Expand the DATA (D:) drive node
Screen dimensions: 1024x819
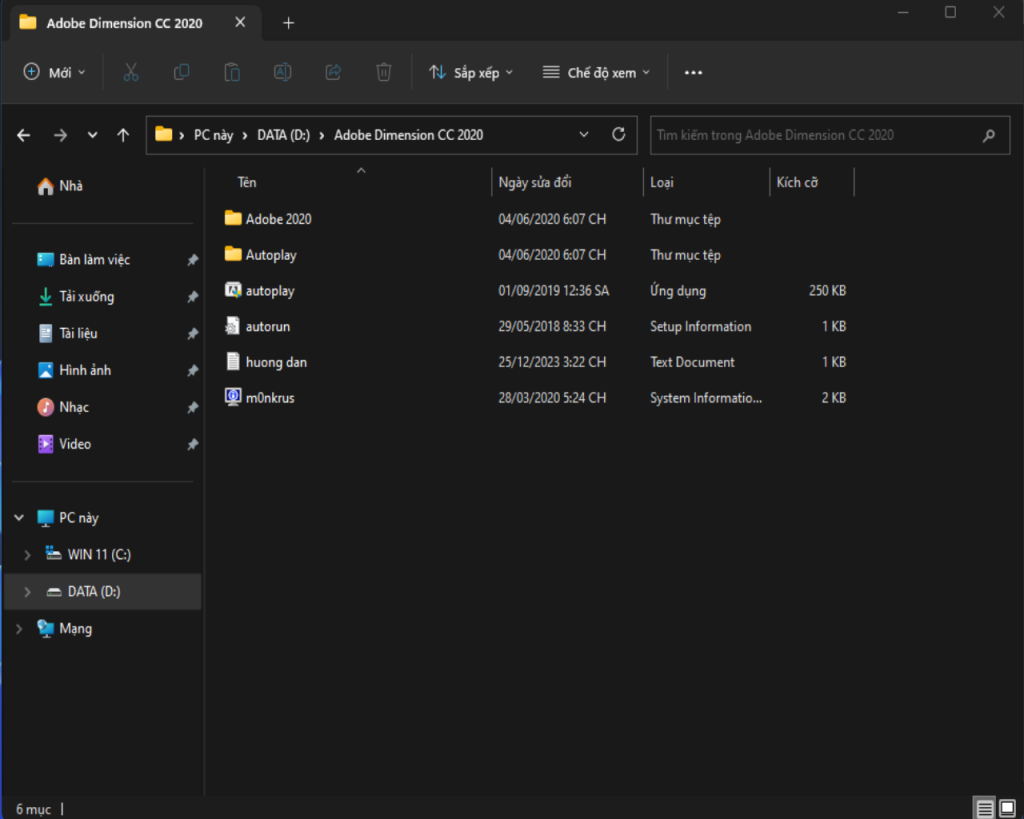point(27,592)
